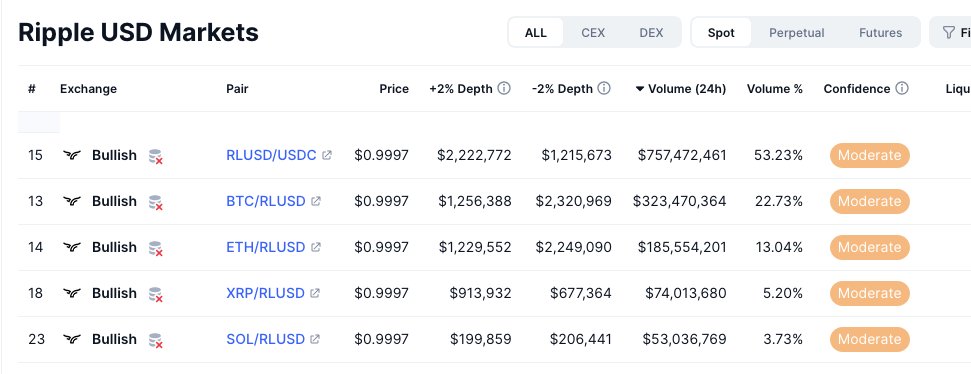Open the RLUSD/USDC pair link

click(271, 155)
